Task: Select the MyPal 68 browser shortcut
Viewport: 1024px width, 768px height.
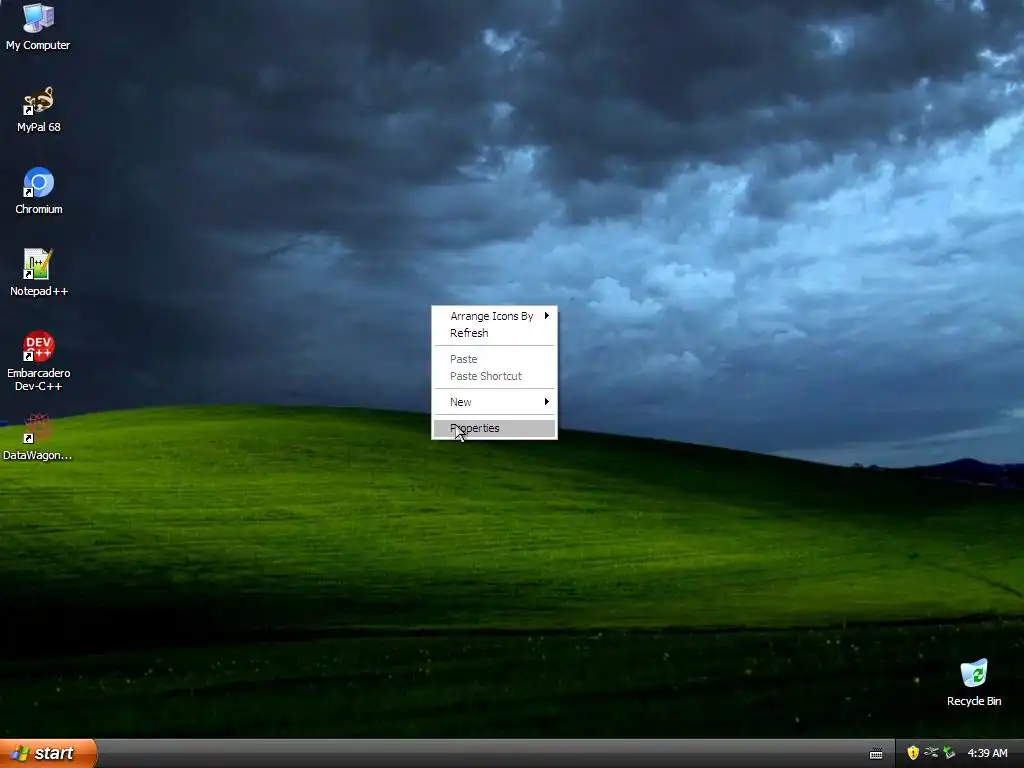Action: (38, 109)
